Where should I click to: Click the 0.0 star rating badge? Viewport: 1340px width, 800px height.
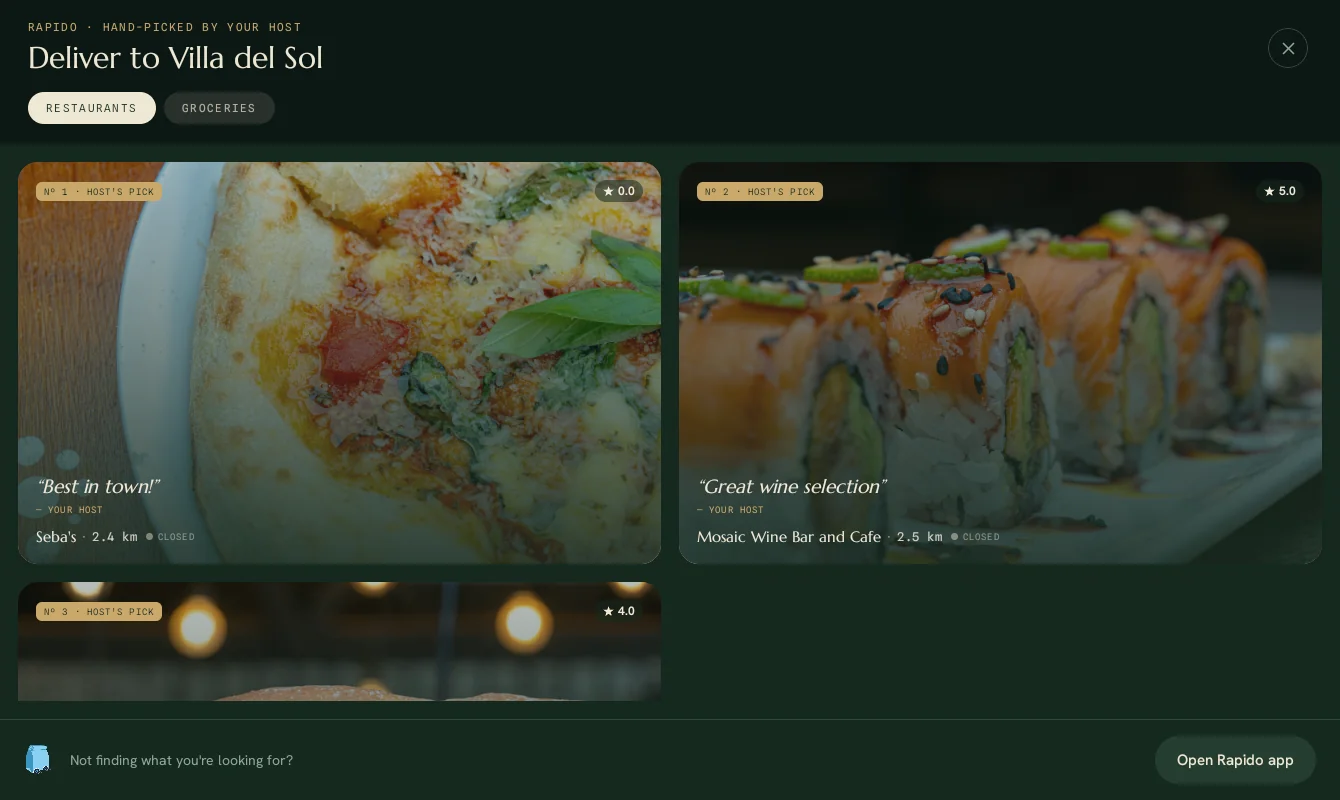[x=619, y=191]
